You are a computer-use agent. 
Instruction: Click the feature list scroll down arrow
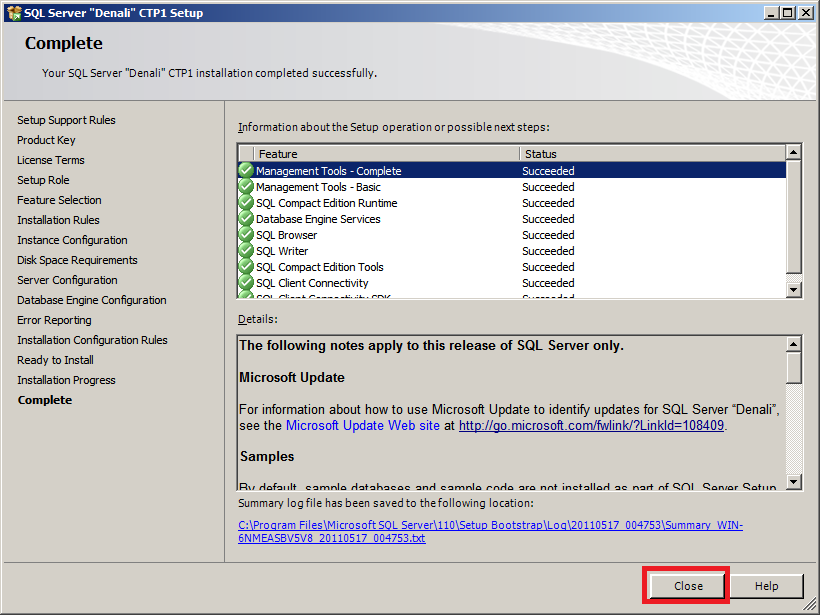(x=793, y=289)
